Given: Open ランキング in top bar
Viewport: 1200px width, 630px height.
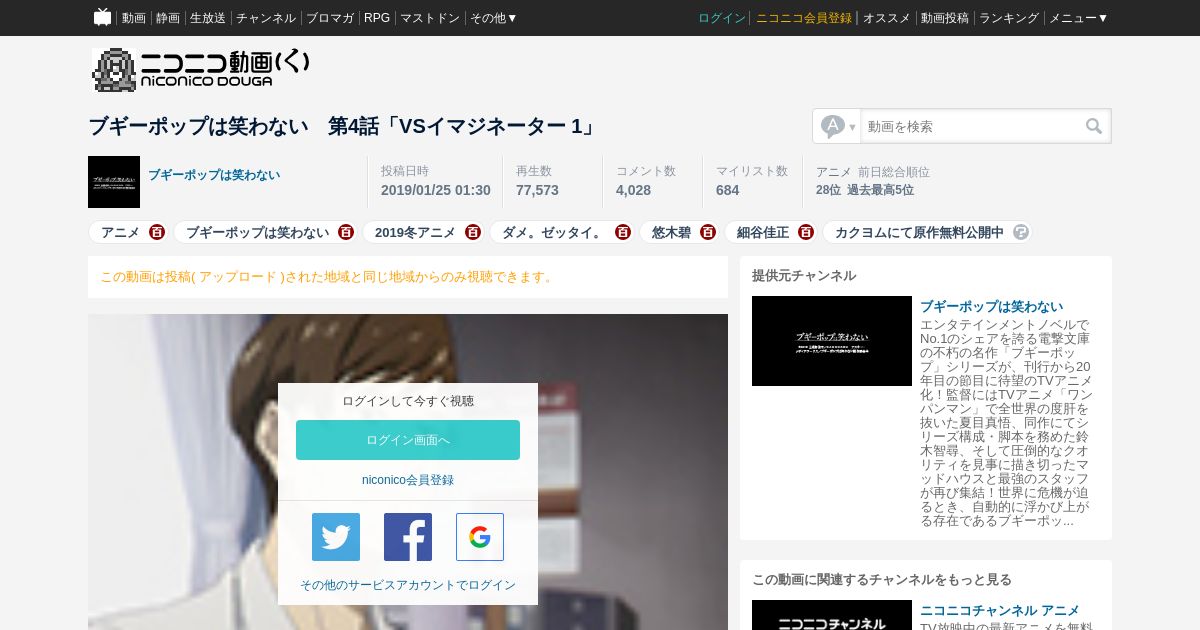Looking at the screenshot, I should [1009, 18].
